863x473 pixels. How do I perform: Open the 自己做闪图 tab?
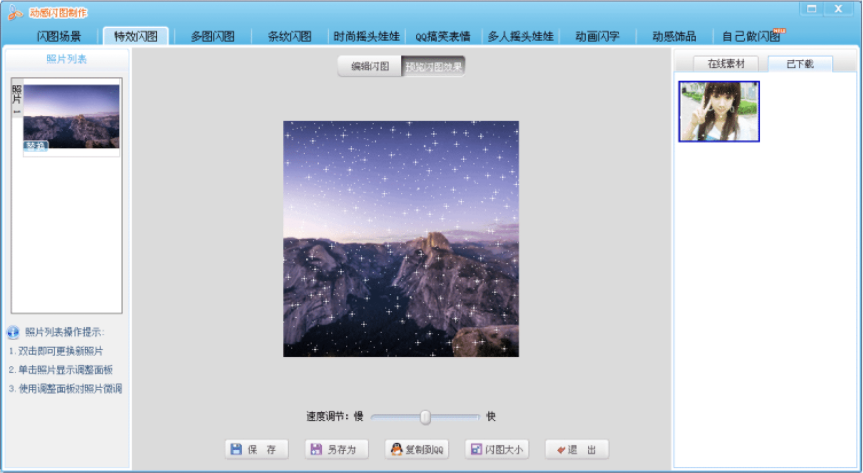[752, 36]
